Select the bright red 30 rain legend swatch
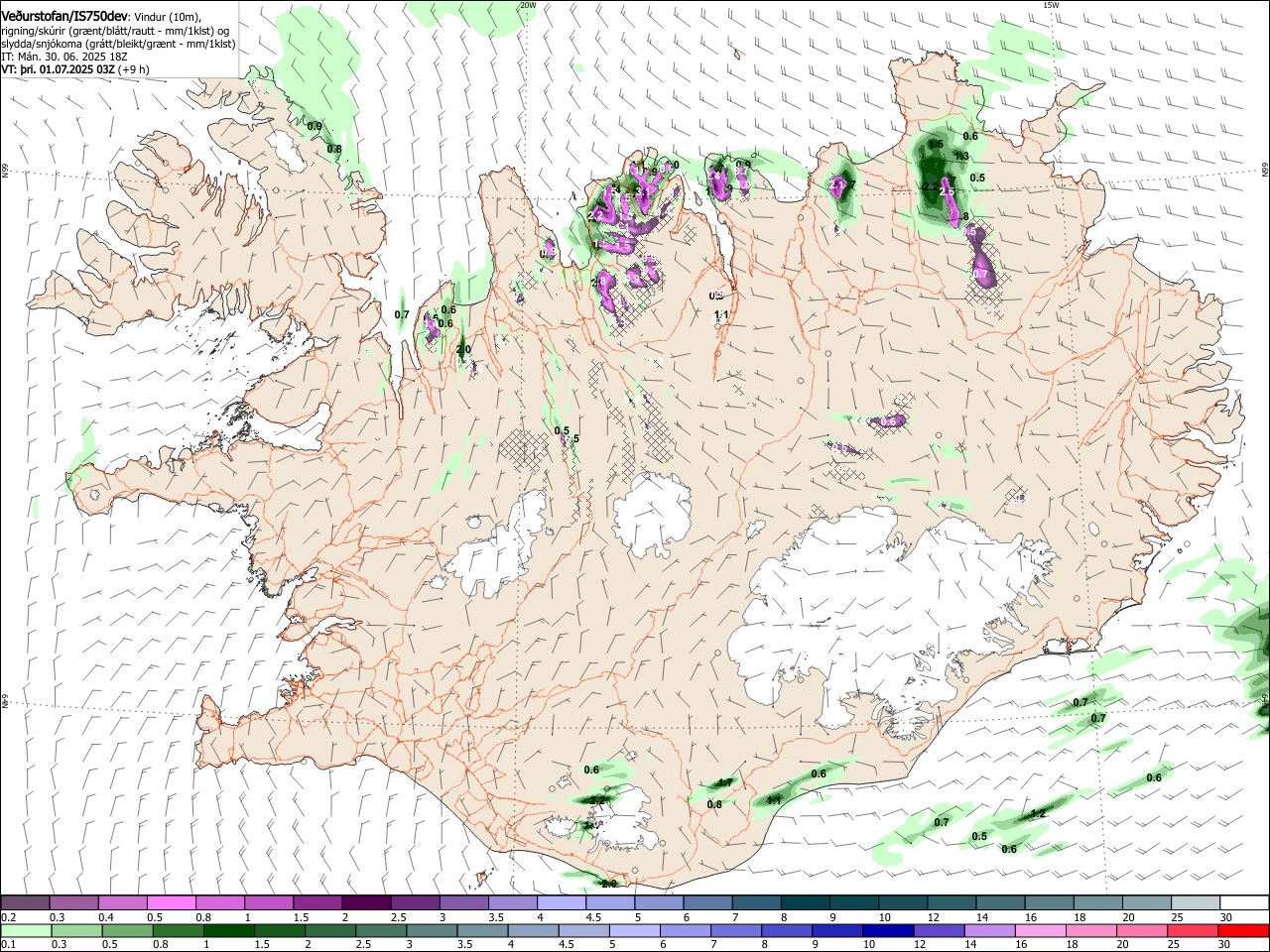Image resolution: width=1270 pixels, height=952 pixels. 1243,930
